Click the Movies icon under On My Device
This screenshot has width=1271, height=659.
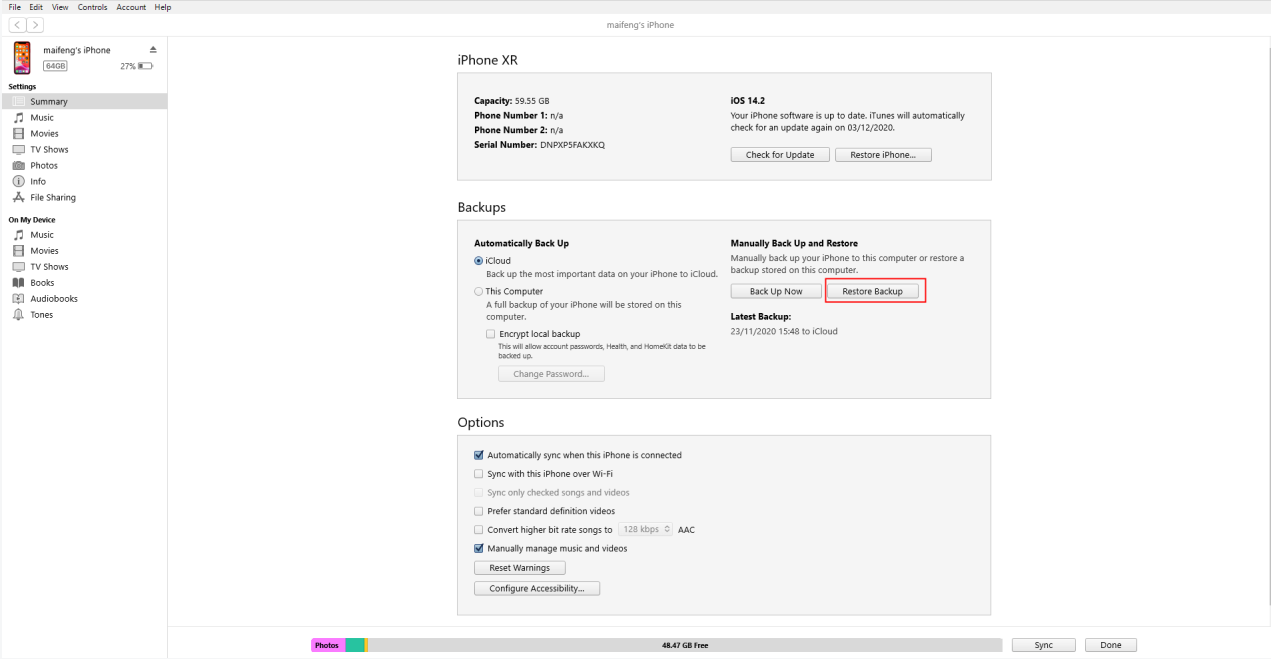point(18,251)
